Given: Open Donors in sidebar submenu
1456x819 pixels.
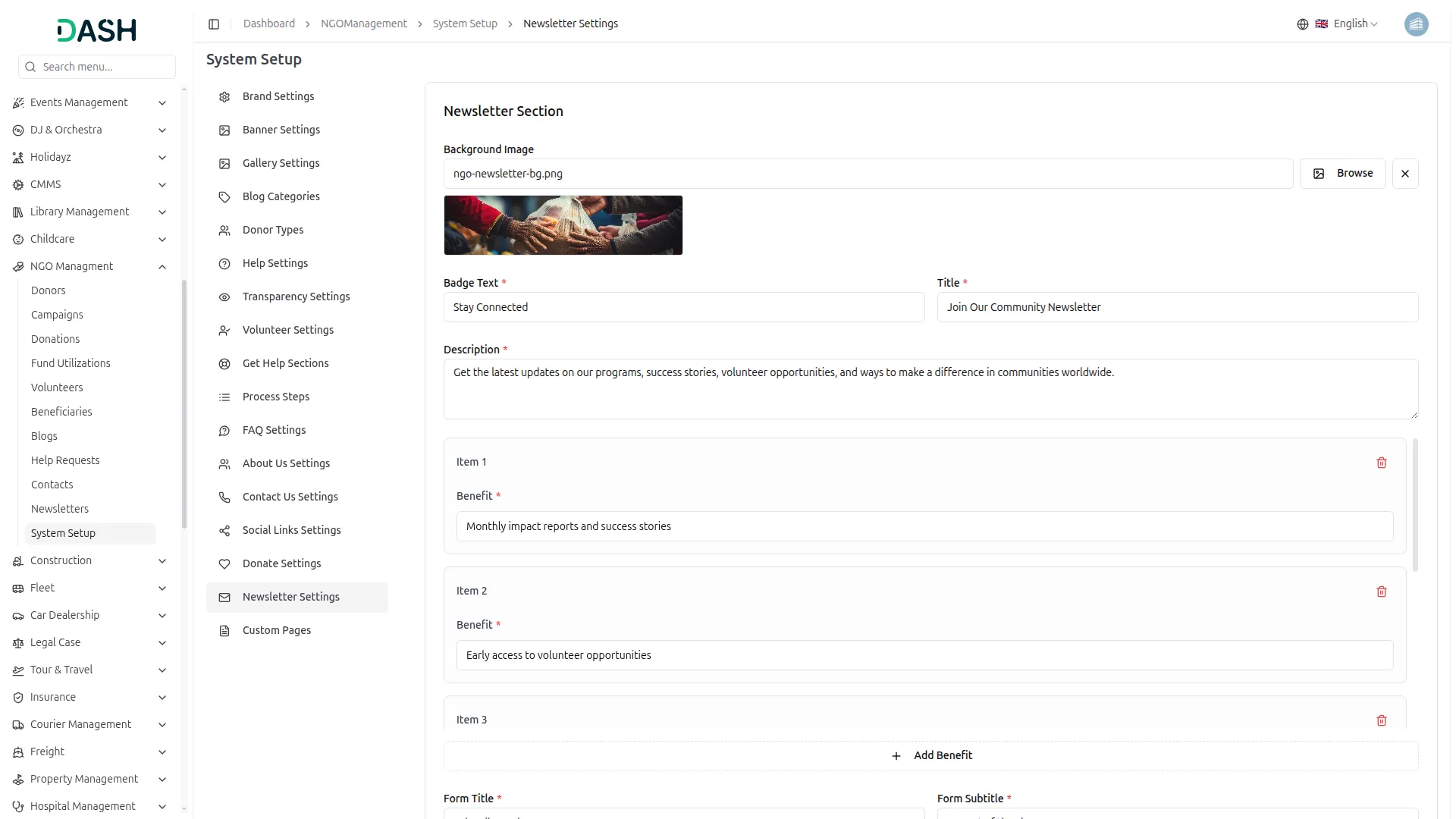Looking at the screenshot, I should (48, 290).
